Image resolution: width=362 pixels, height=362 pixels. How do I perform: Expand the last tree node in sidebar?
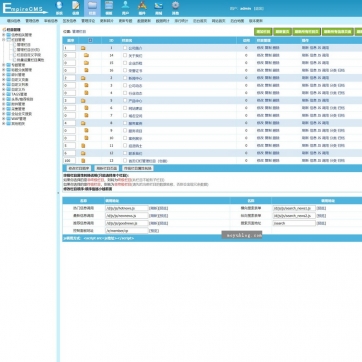coord(4,123)
